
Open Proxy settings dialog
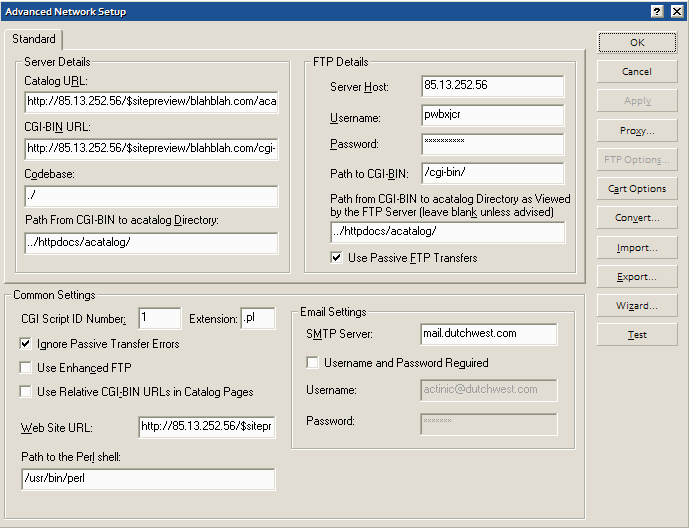(x=637, y=131)
